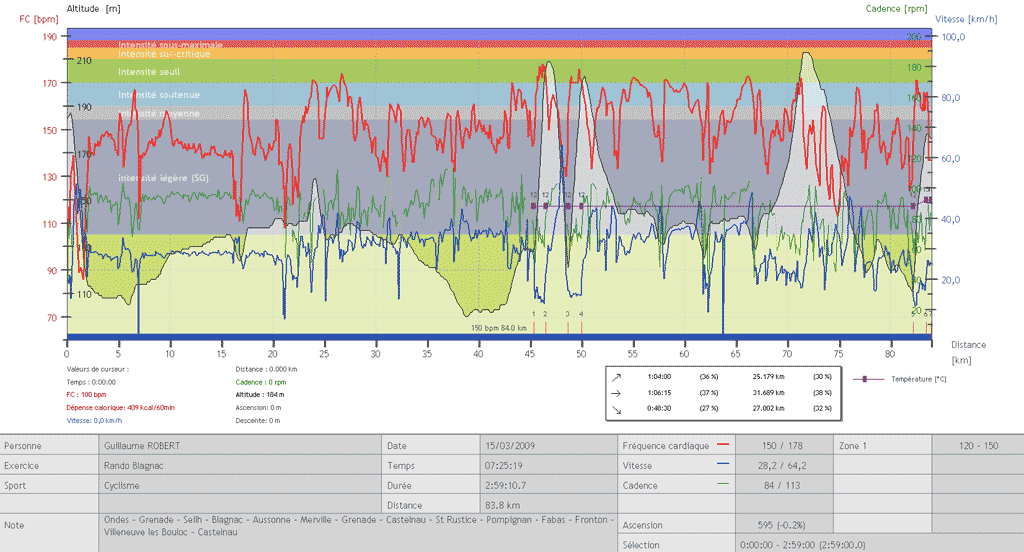
Task: Click the Sport field showing Cyclisme
Action: [x=240, y=485]
